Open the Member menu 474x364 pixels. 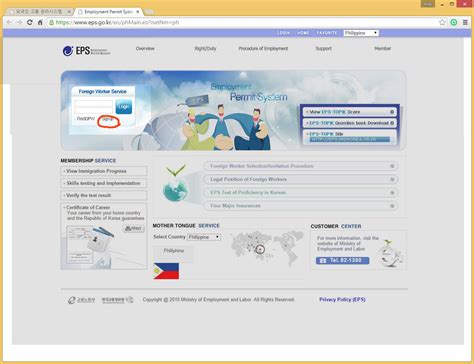click(x=383, y=49)
